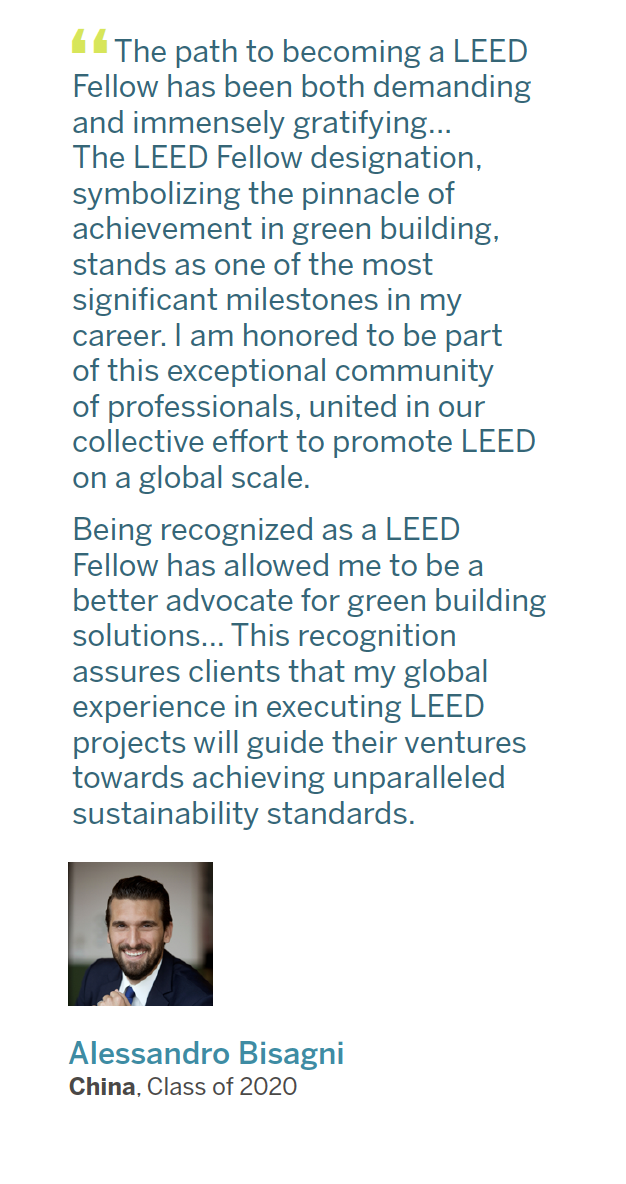Click the line "of this exceptional community"
Screen dimensions: 626x1184
point(283,371)
